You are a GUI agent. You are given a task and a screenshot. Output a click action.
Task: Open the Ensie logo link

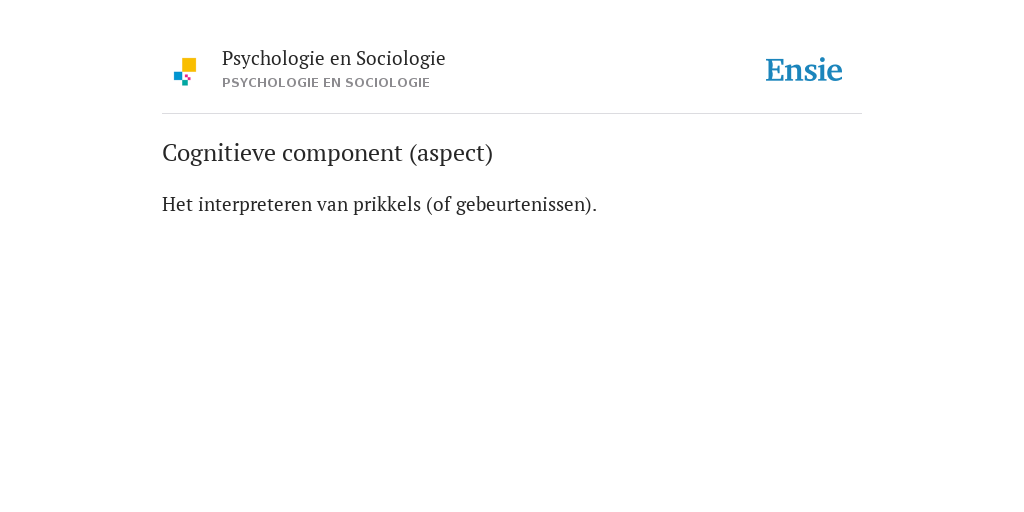804,70
